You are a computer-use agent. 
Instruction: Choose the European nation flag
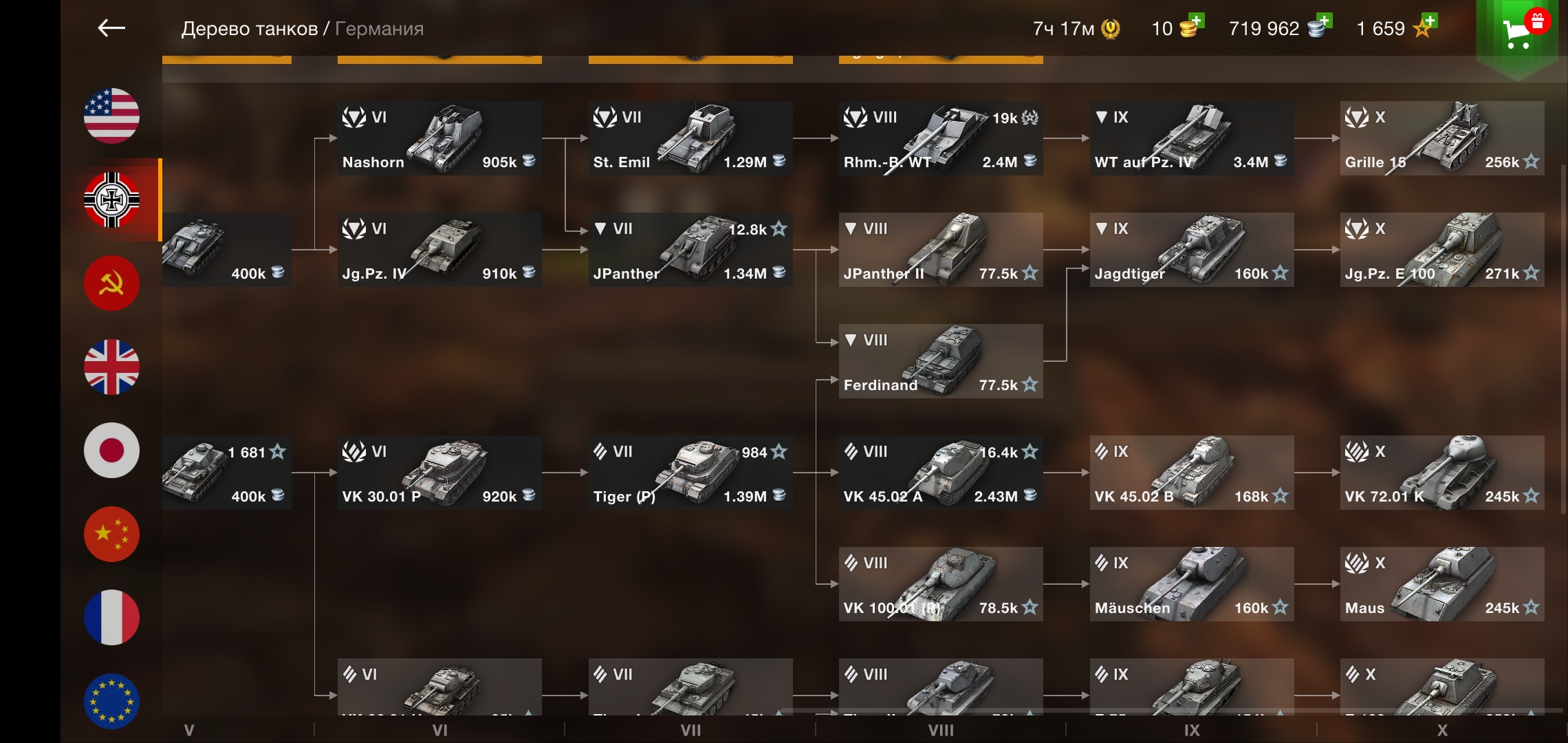(x=111, y=701)
